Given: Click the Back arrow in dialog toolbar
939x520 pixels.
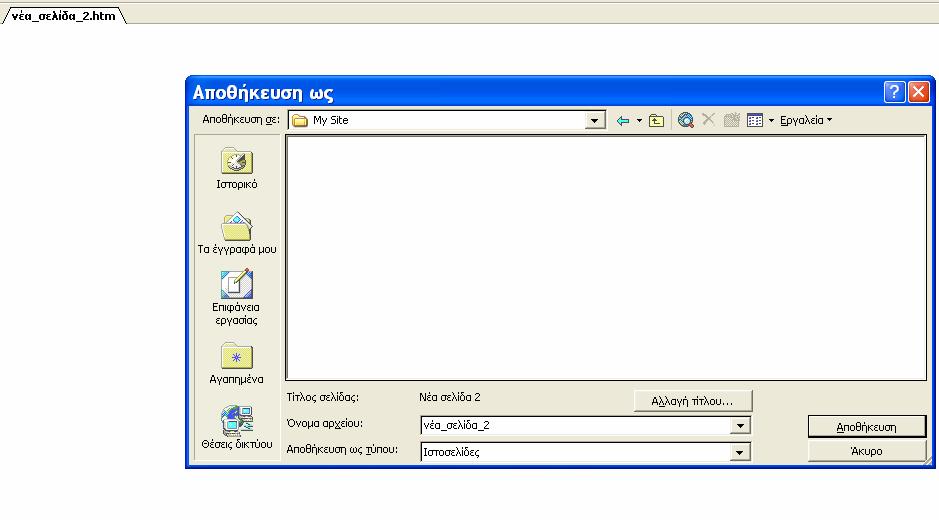Looking at the screenshot, I should point(623,120).
